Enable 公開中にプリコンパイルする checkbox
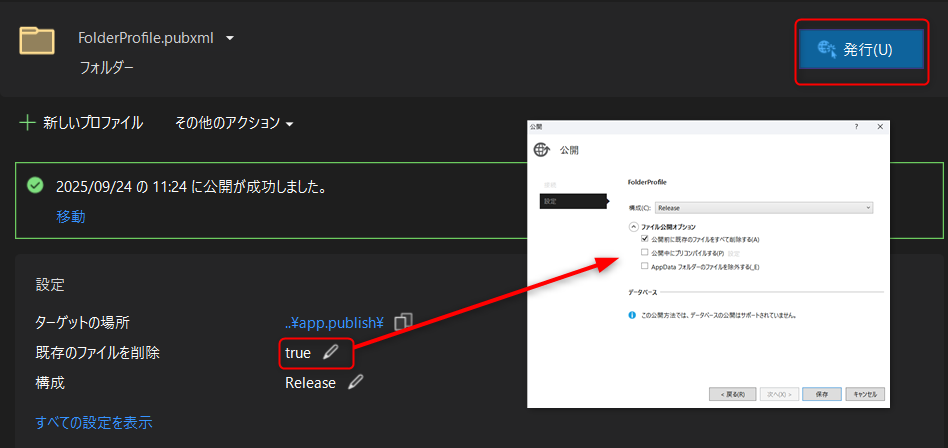This screenshot has height=448, width=948. [645, 253]
